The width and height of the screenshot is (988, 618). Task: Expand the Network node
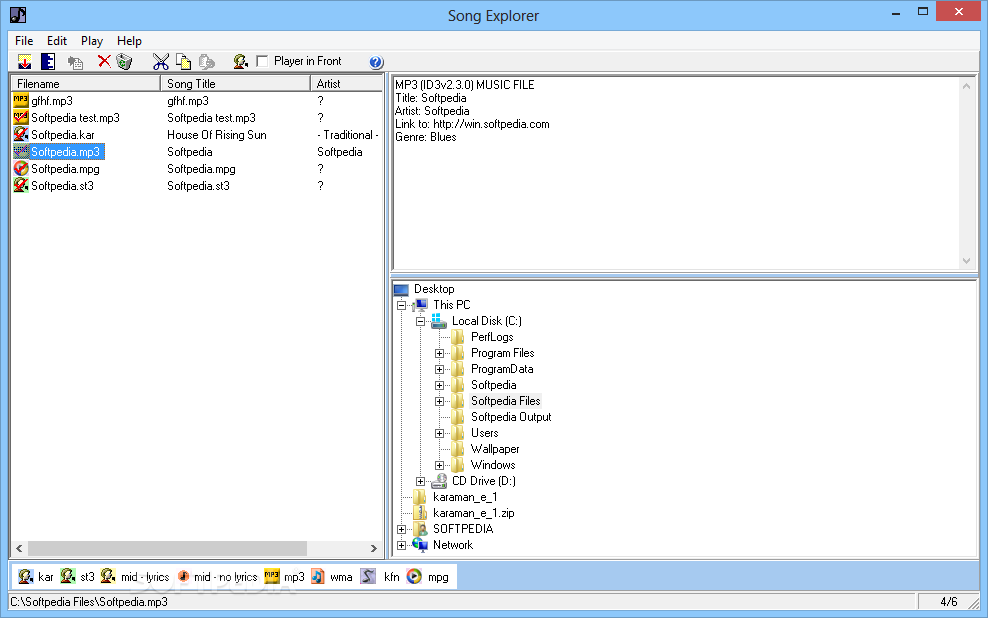coord(401,546)
